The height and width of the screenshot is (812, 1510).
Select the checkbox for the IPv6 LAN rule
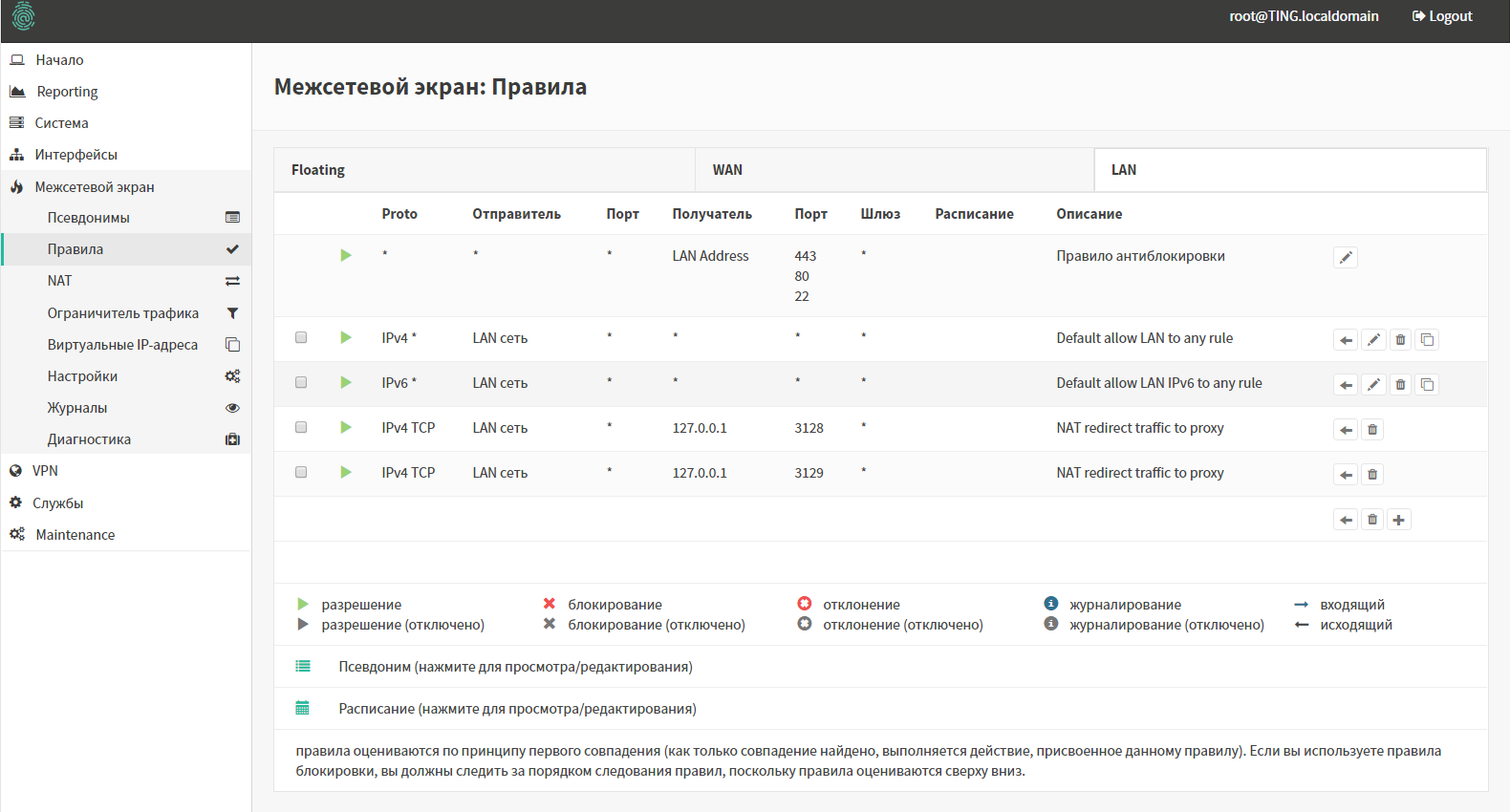[x=301, y=383]
